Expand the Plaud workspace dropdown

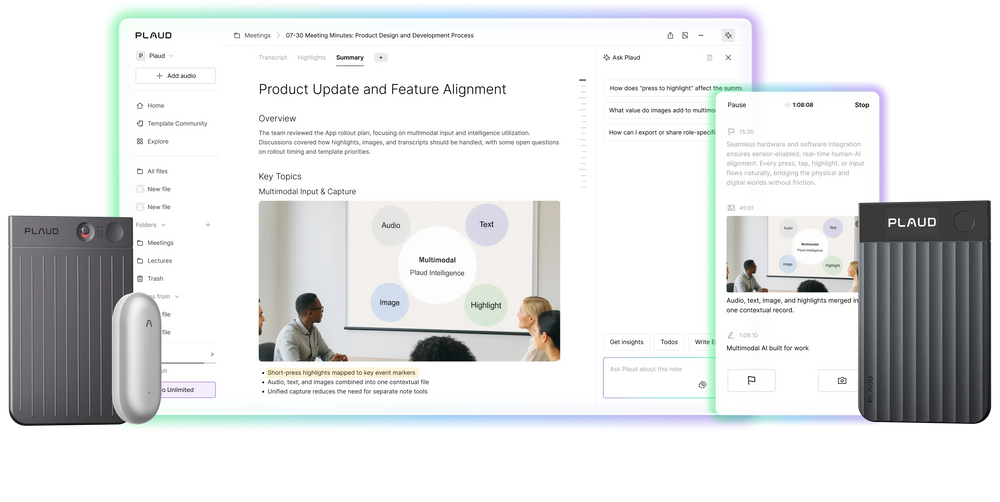click(155, 56)
